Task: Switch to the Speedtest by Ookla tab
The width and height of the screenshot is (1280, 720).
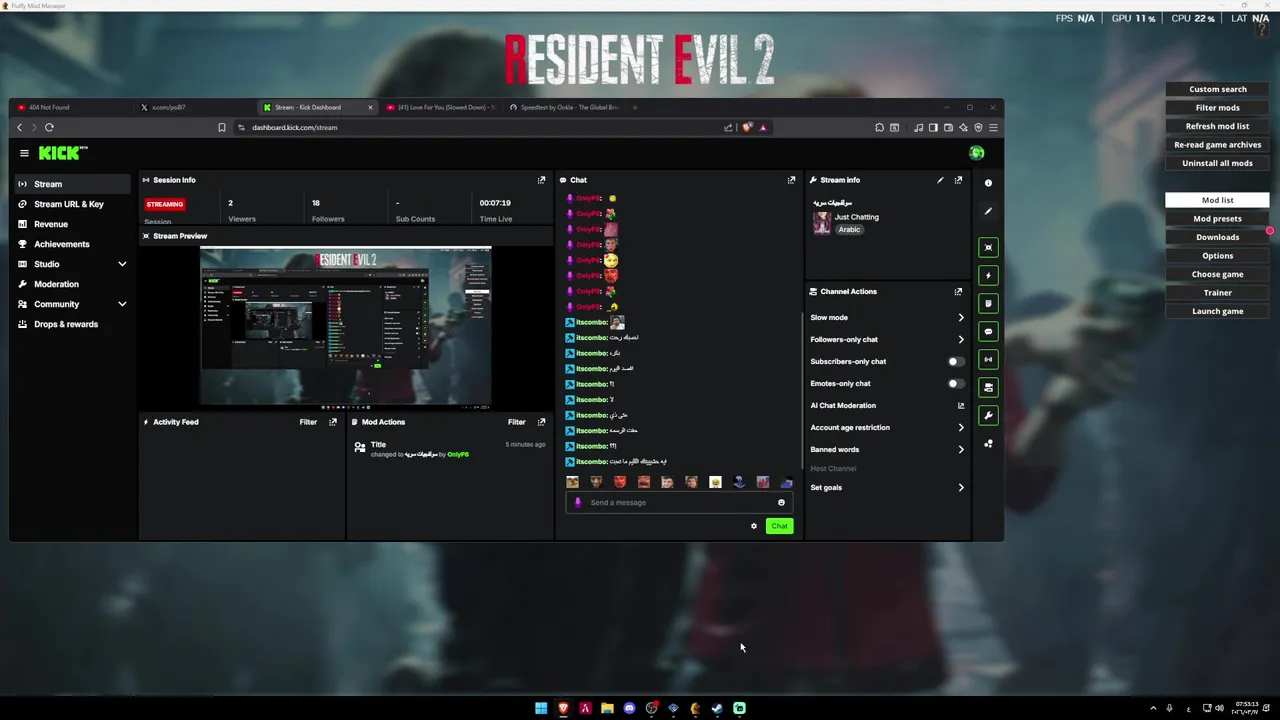Action: pos(565,107)
